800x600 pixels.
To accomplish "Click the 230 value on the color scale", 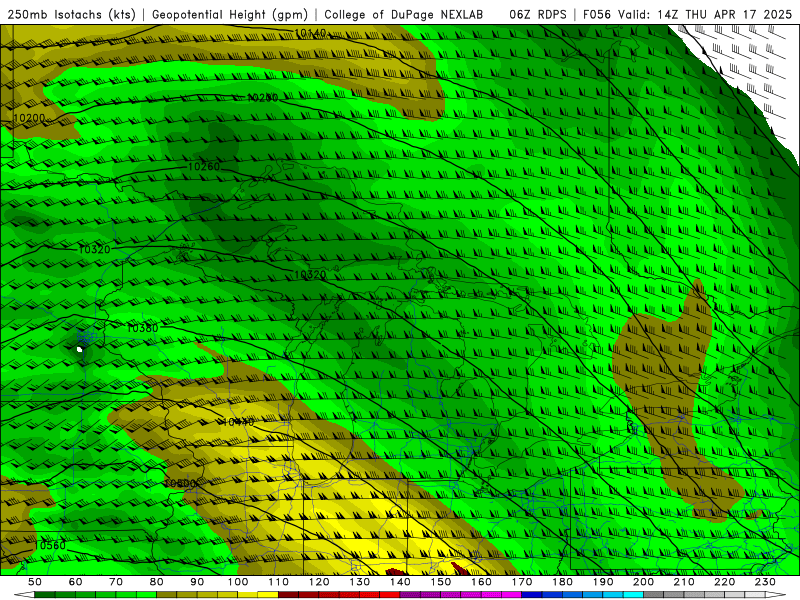I will click(x=765, y=582).
